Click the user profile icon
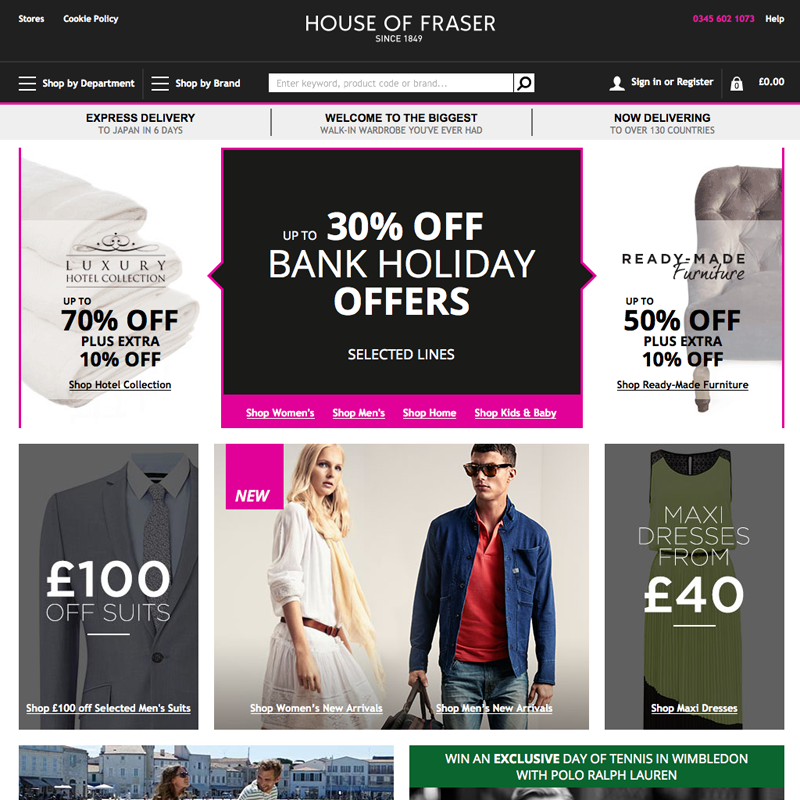 (x=617, y=83)
